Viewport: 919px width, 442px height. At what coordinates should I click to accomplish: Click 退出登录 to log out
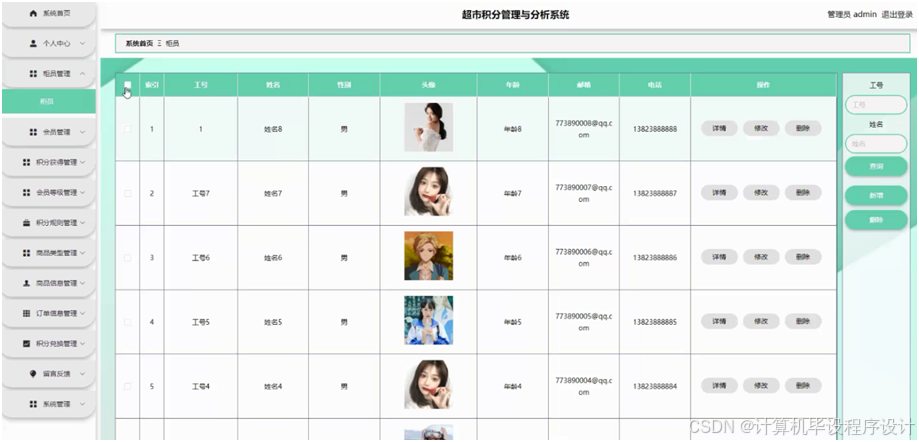click(897, 15)
